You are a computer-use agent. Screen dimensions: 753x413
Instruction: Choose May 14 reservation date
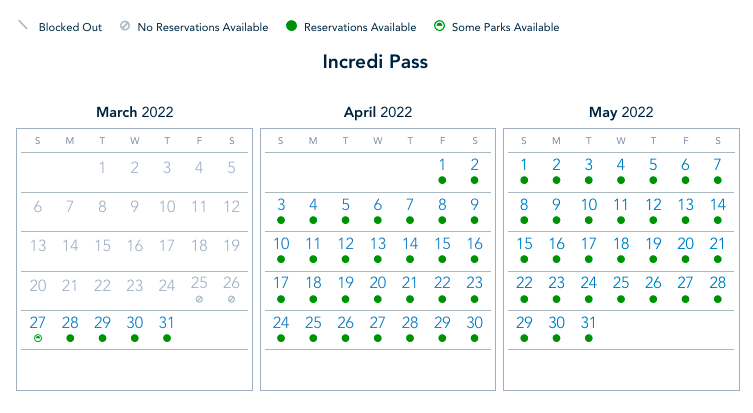point(717,205)
